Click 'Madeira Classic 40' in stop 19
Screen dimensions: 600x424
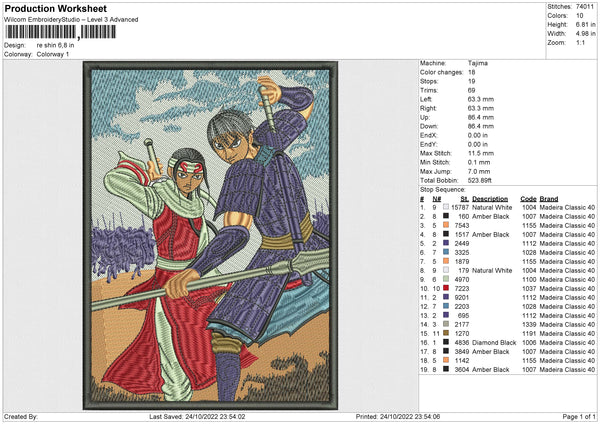567,369
